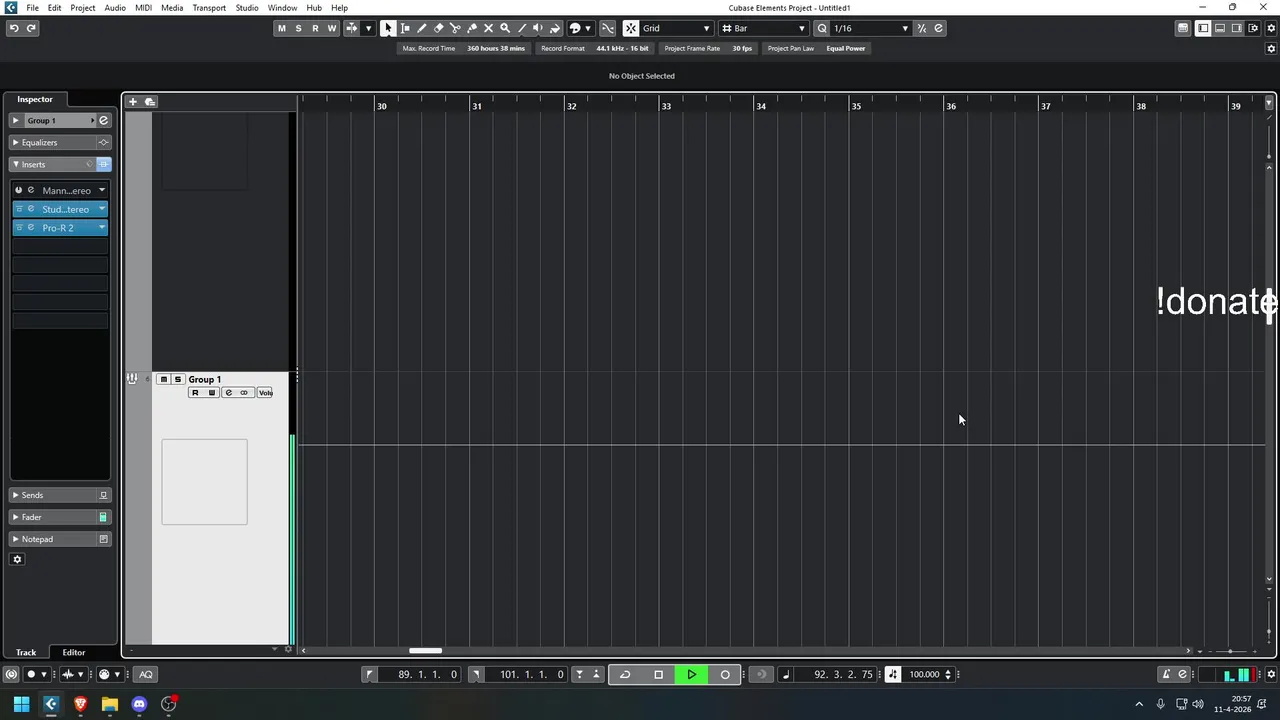Select the Split scissors tool
The image size is (1280, 720).
[456, 28]
